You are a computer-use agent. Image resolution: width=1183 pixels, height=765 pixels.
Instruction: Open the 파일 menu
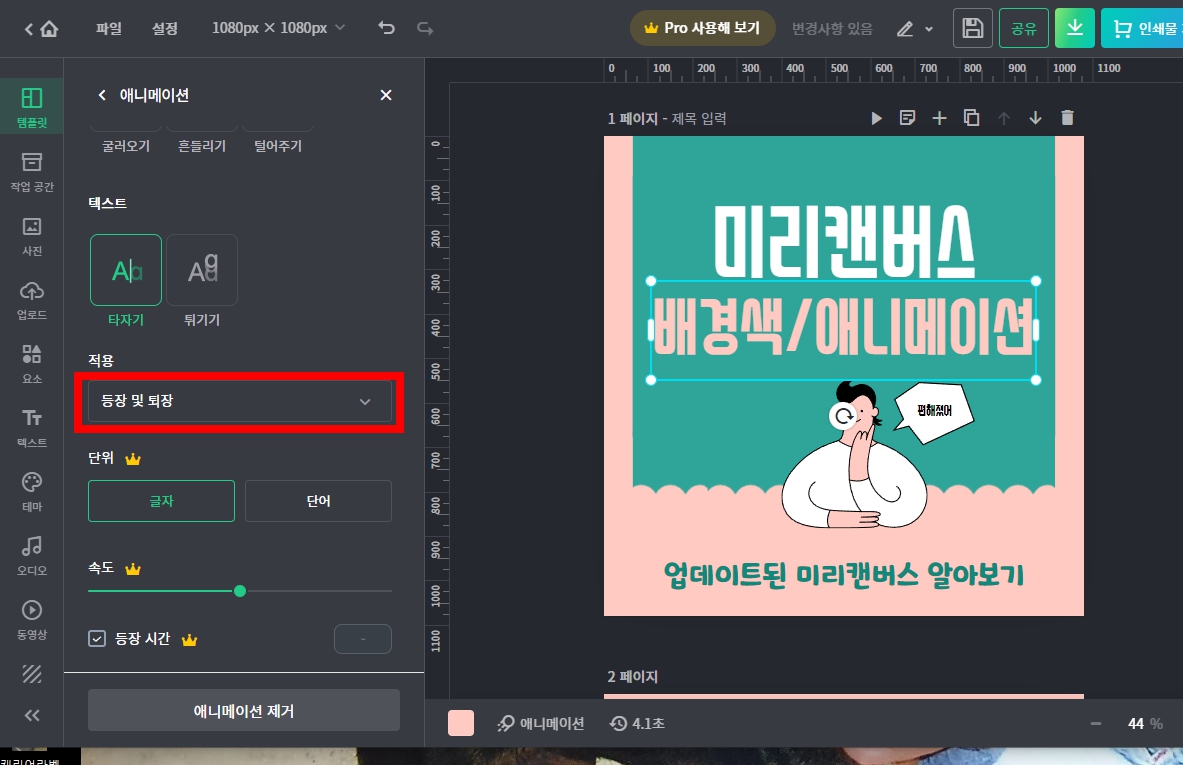pos(108,28)
